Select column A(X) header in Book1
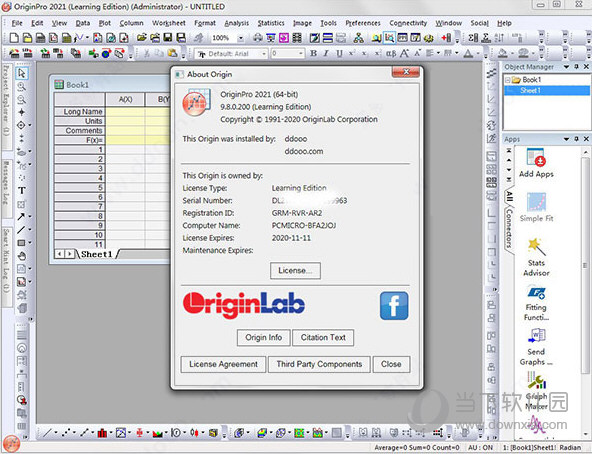The height and width of the screenshot is (454, 592). tap(125, 99)
